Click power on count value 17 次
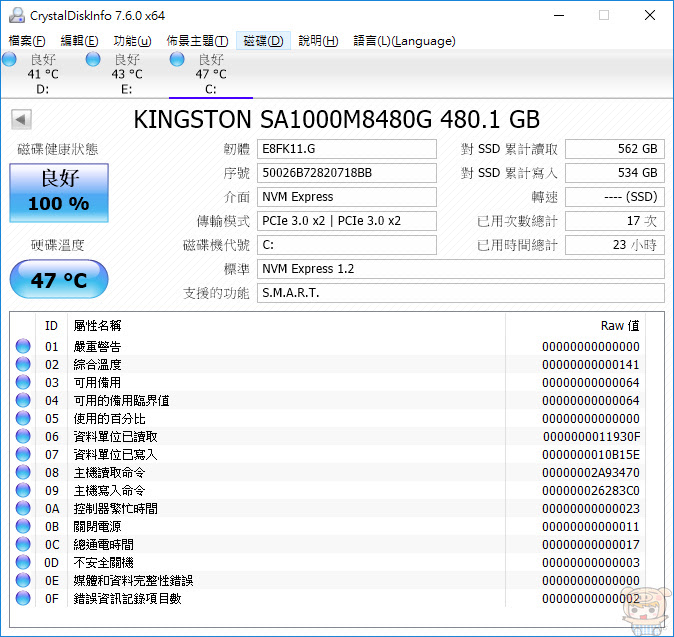This screenshot has height=637, width=674. (x=615, y=221)
